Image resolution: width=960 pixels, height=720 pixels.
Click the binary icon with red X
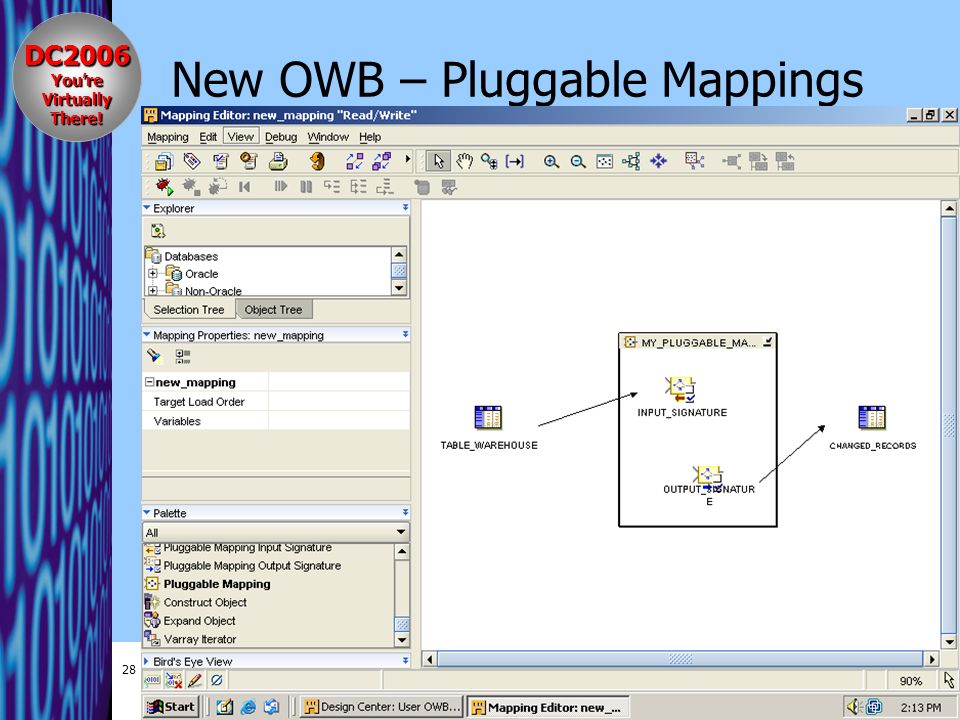coord(174,680)
